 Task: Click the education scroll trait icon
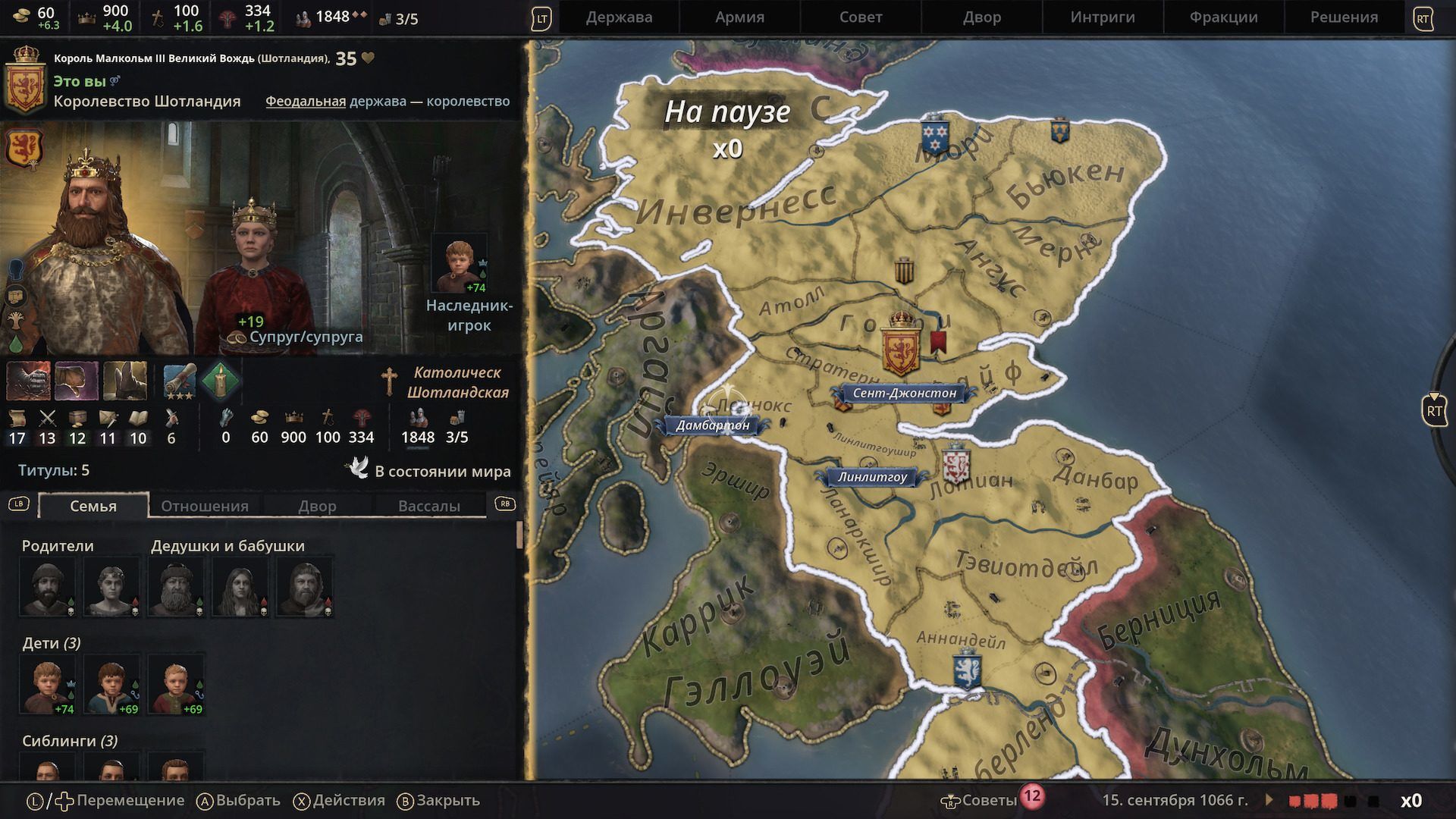[x=180, y=381]
